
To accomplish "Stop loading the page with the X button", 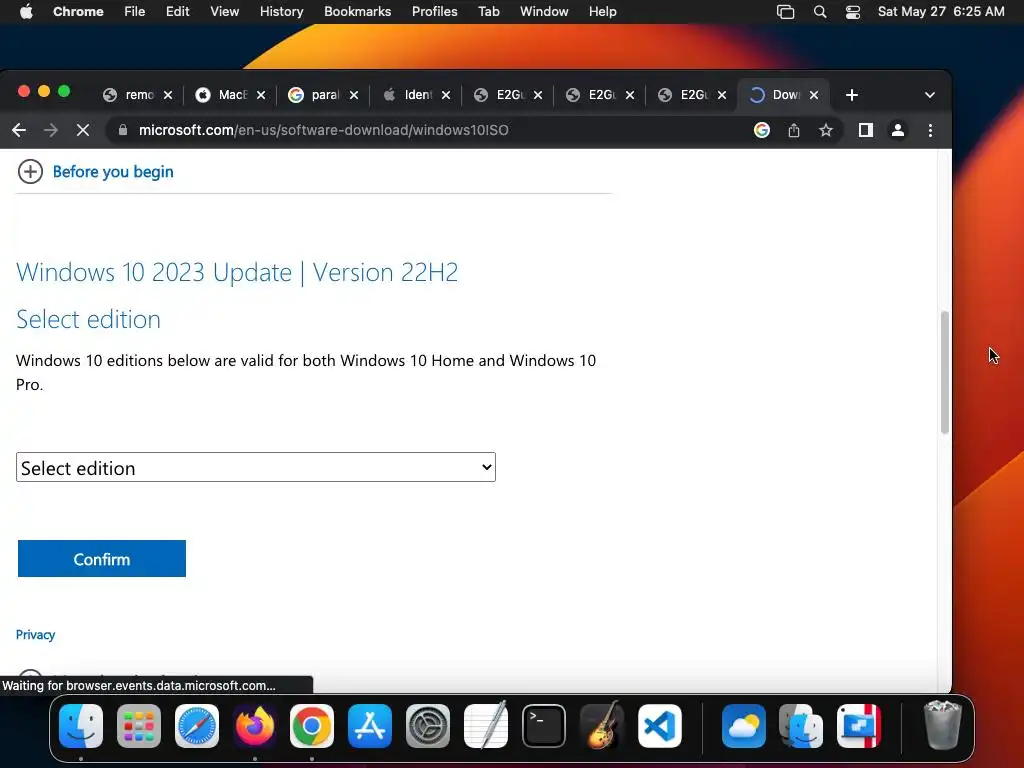I will pyautogui.click(x=83, y=130).
